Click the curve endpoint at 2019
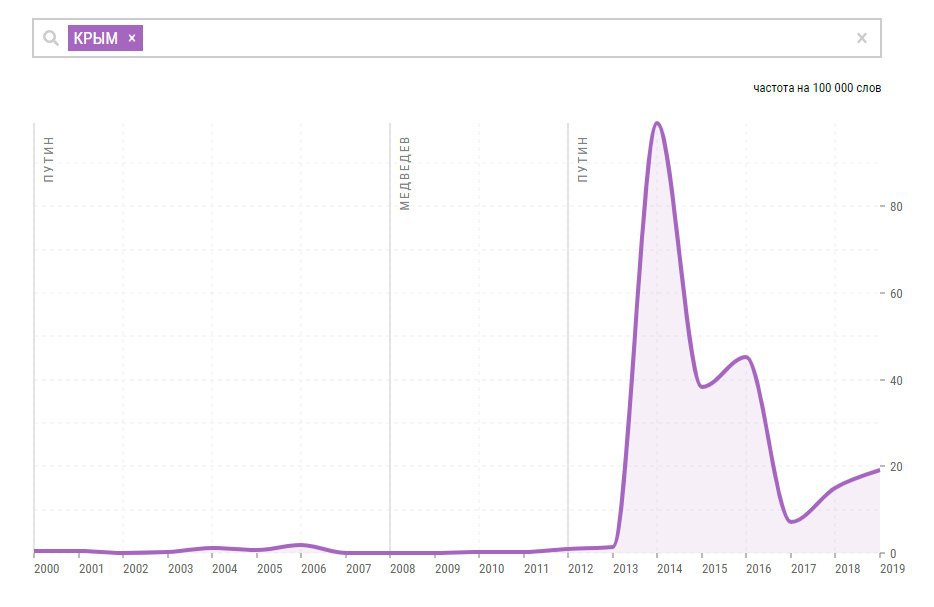The width and height of the screenshot is (934, 607). tap(879, 470)
